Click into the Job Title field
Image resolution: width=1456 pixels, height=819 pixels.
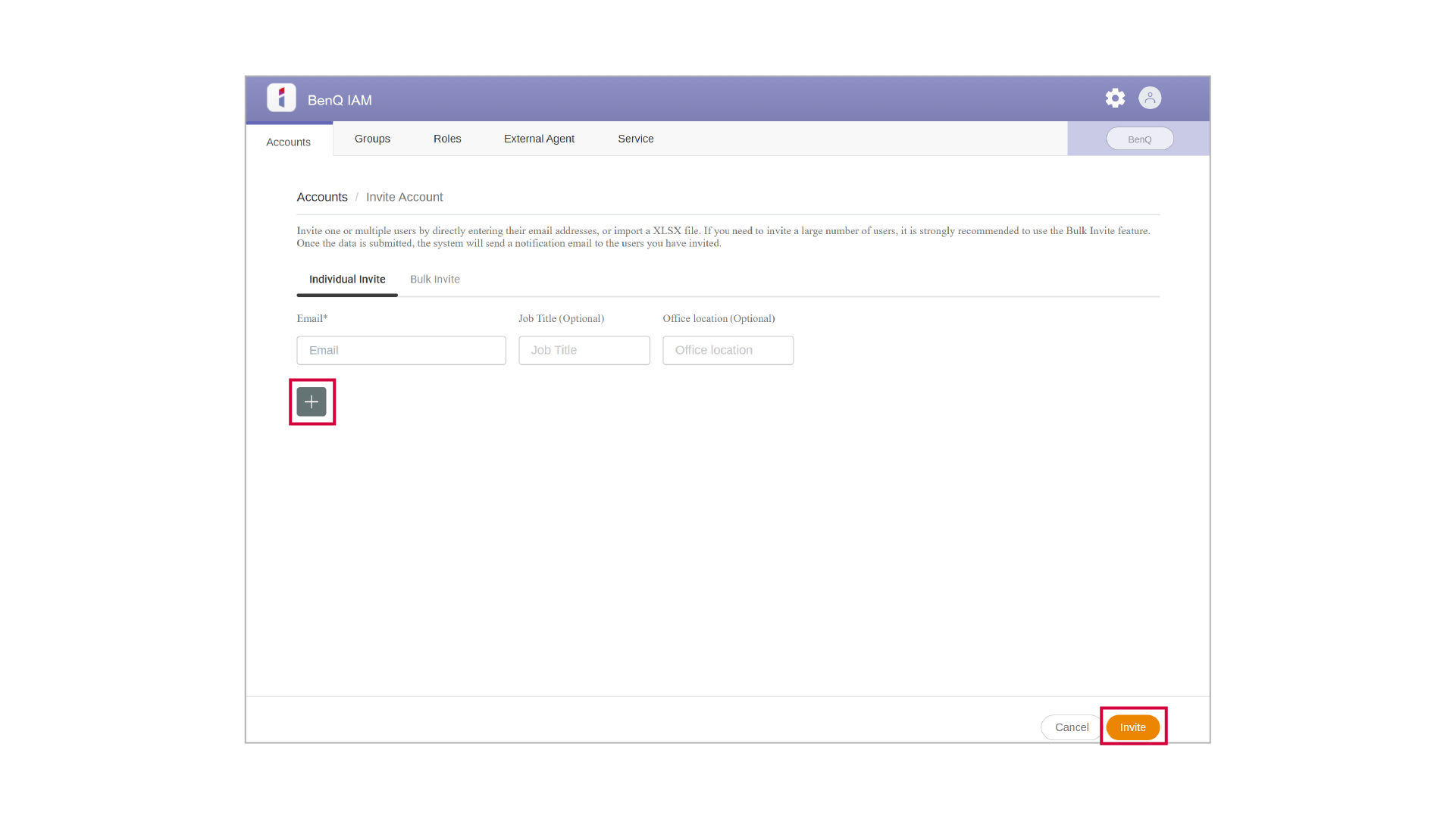pyautogui.click(x=584, y=351)
